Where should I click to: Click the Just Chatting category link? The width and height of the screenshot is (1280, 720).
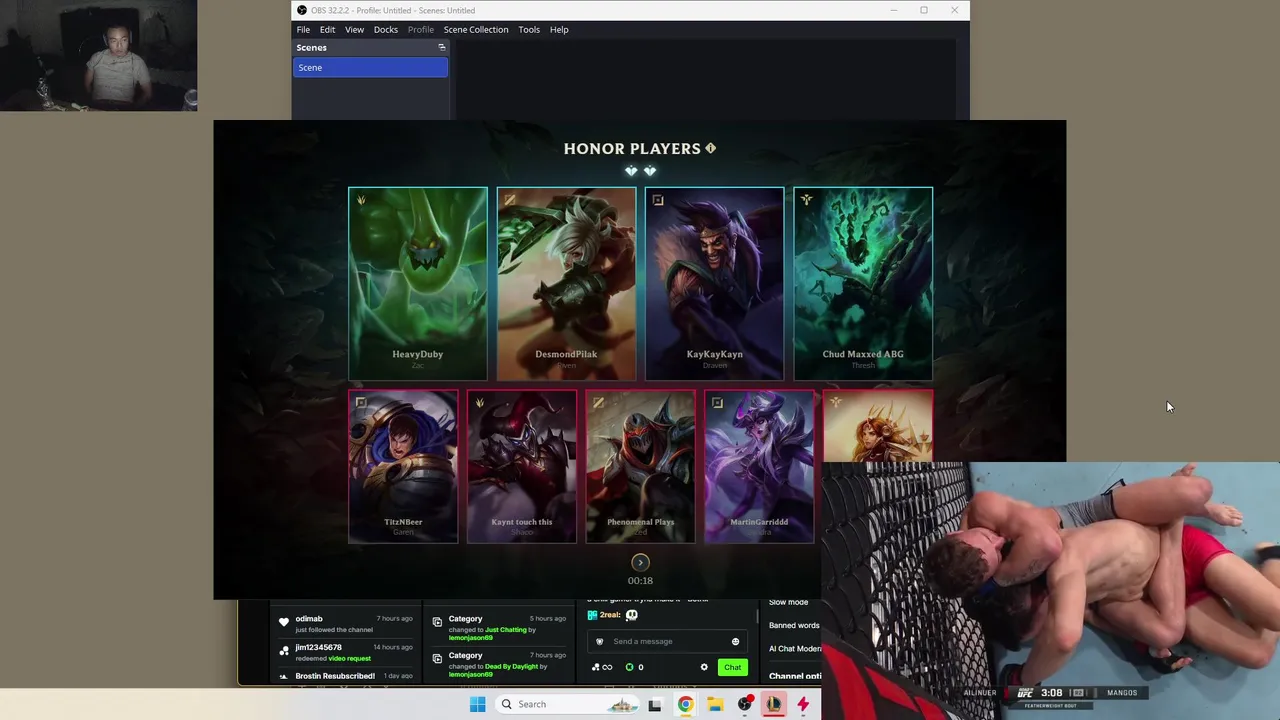click(506, 630)
